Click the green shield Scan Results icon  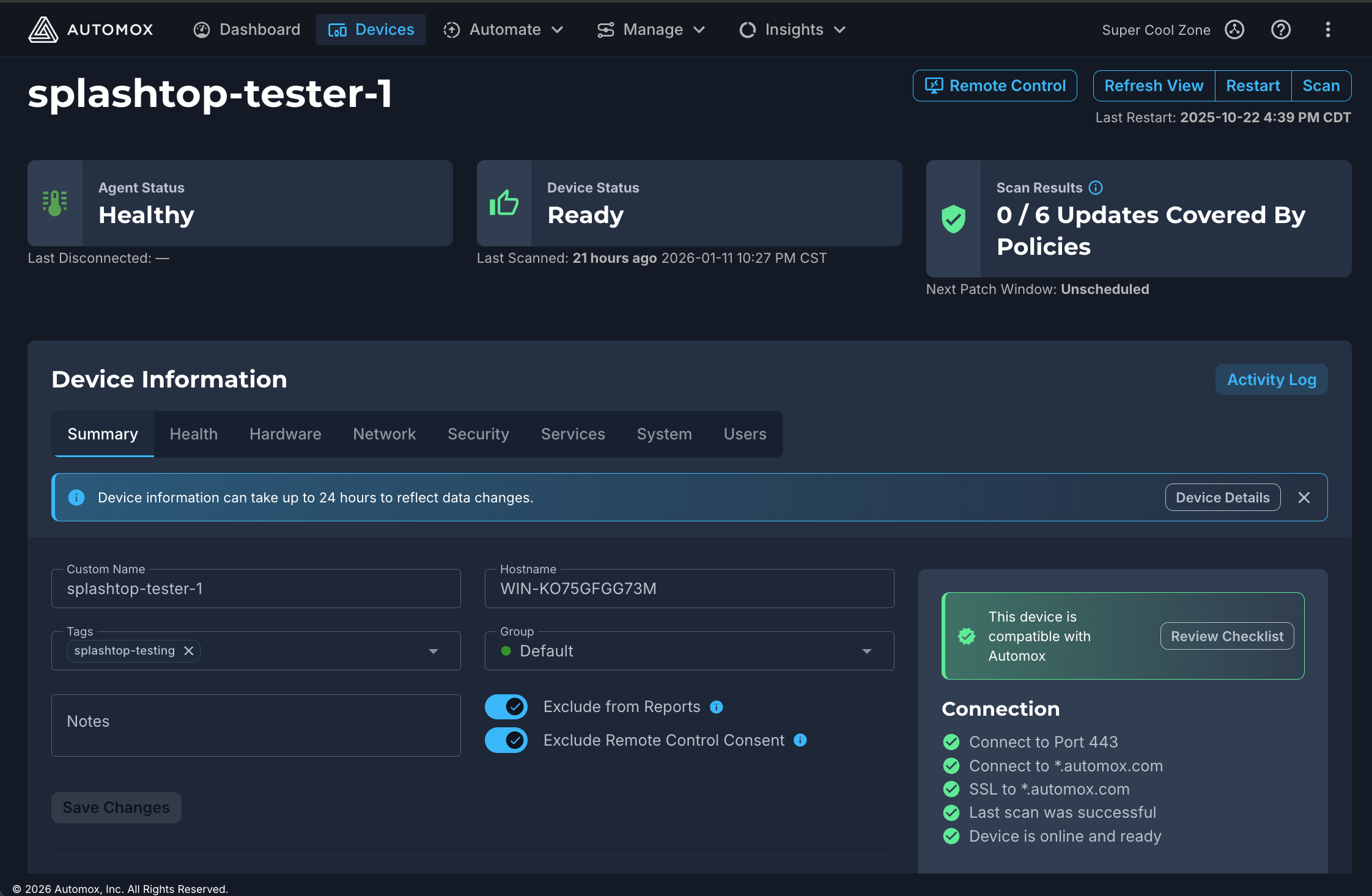[x=953, y=219]
